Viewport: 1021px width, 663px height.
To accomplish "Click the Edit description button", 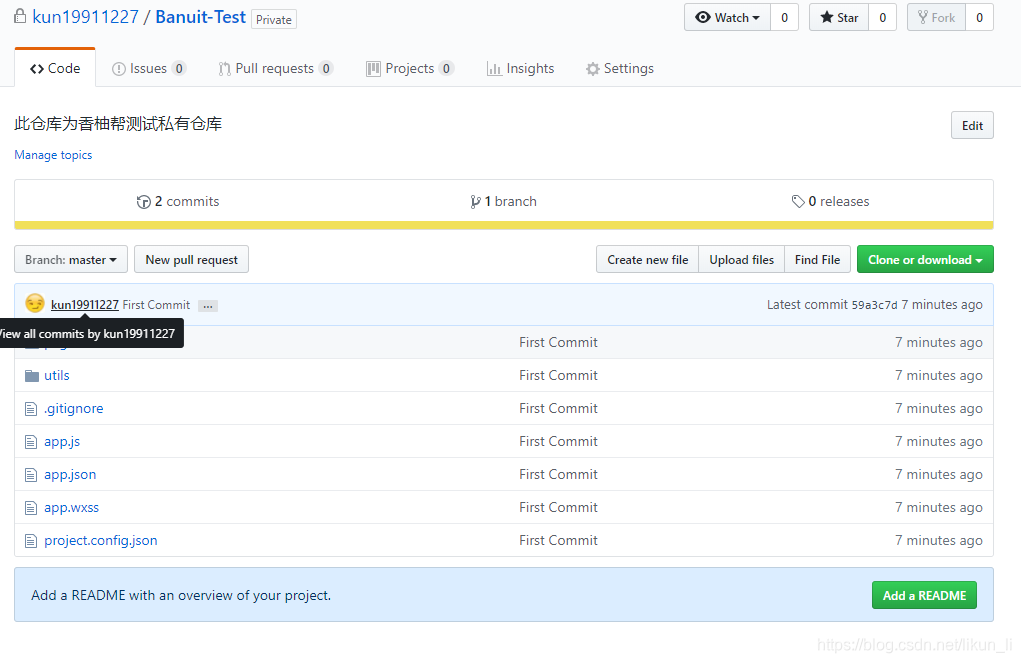I will pyautogui.click(x=972, y=126).
